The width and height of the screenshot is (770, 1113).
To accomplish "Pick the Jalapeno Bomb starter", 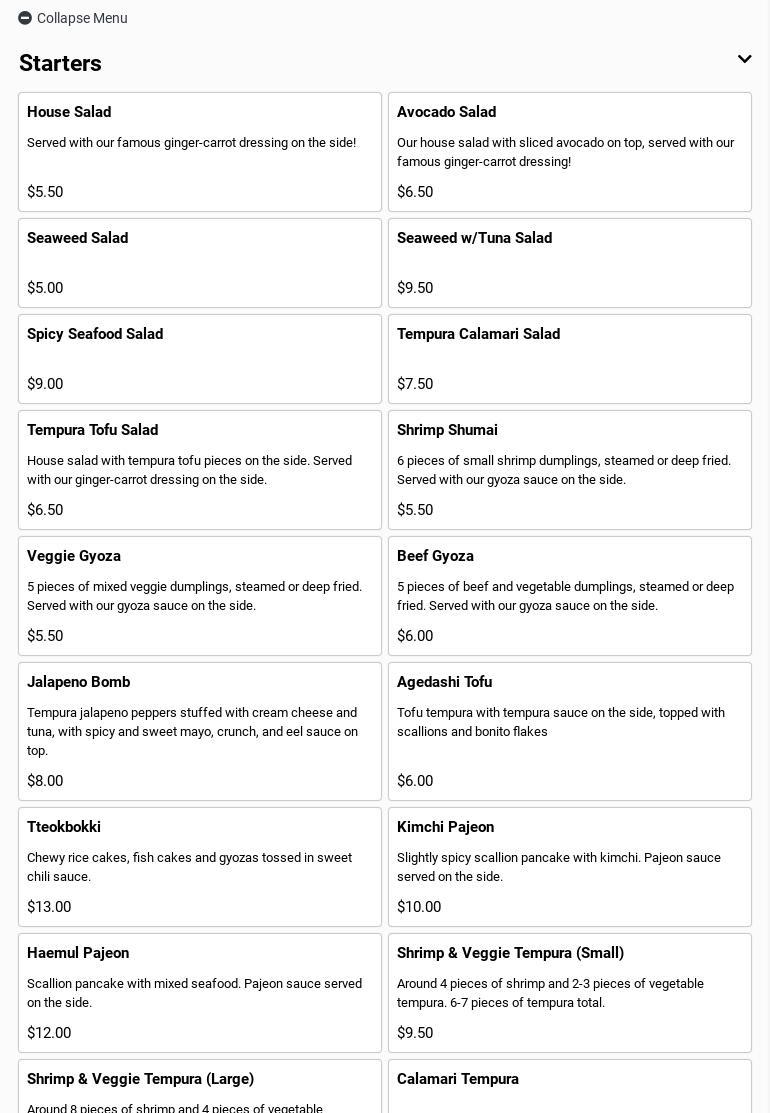I will pyautogui.click(x=200, y=731).
